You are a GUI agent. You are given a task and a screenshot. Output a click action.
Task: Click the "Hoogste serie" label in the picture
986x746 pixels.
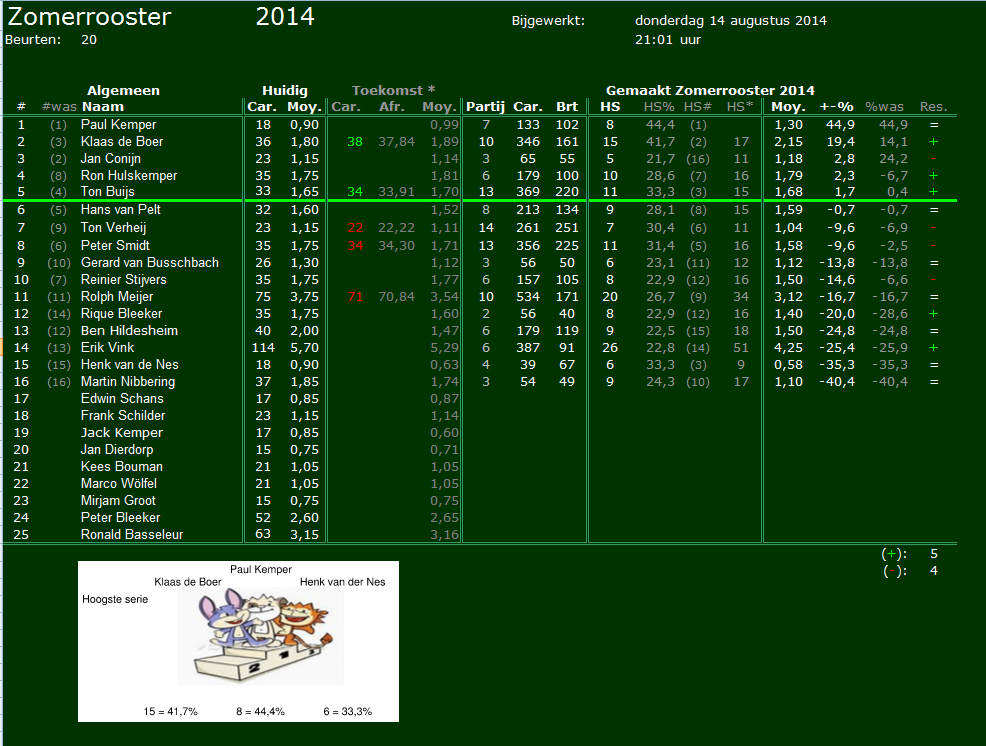tap(115, 599)
